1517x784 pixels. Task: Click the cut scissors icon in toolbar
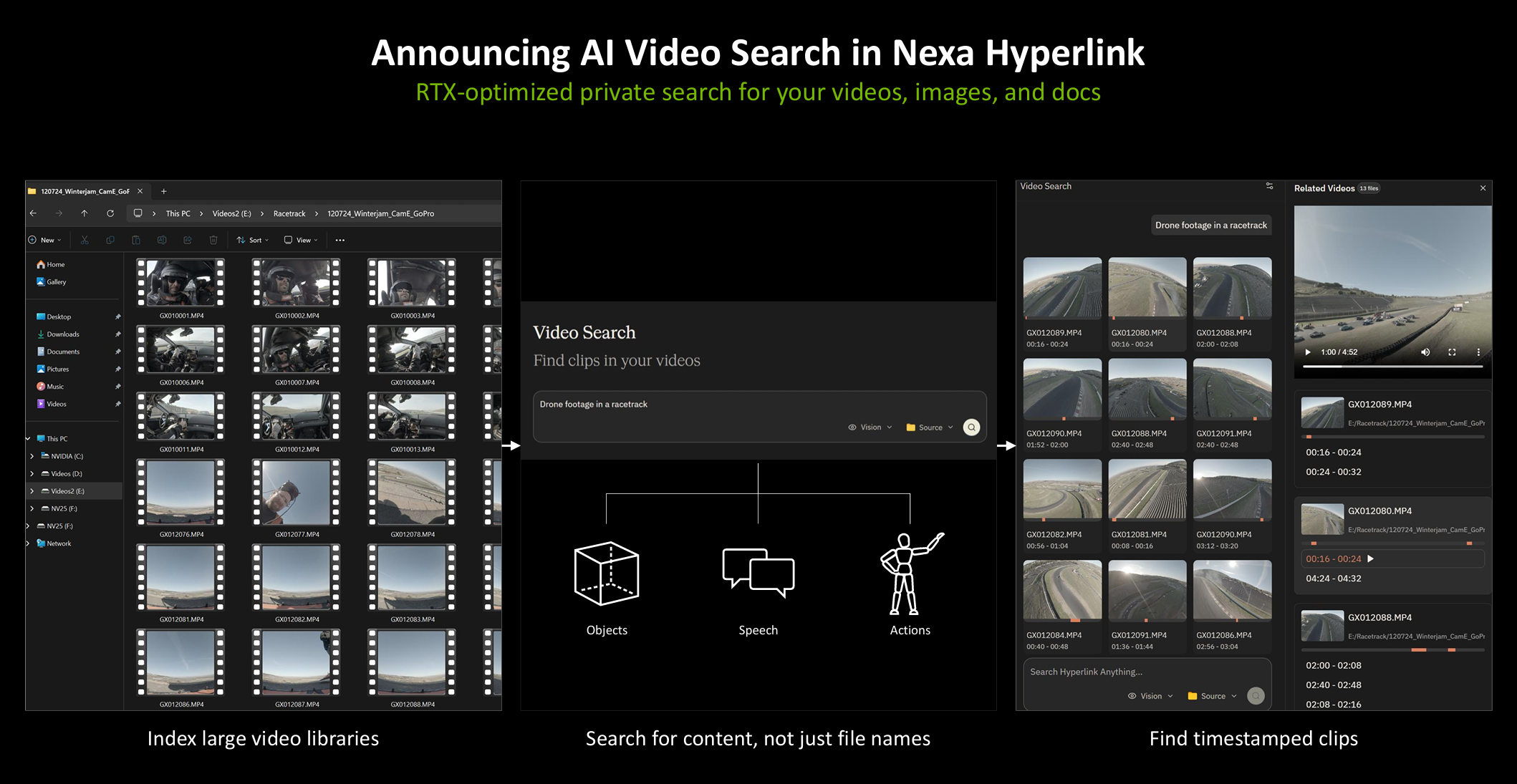coord(85,240)
